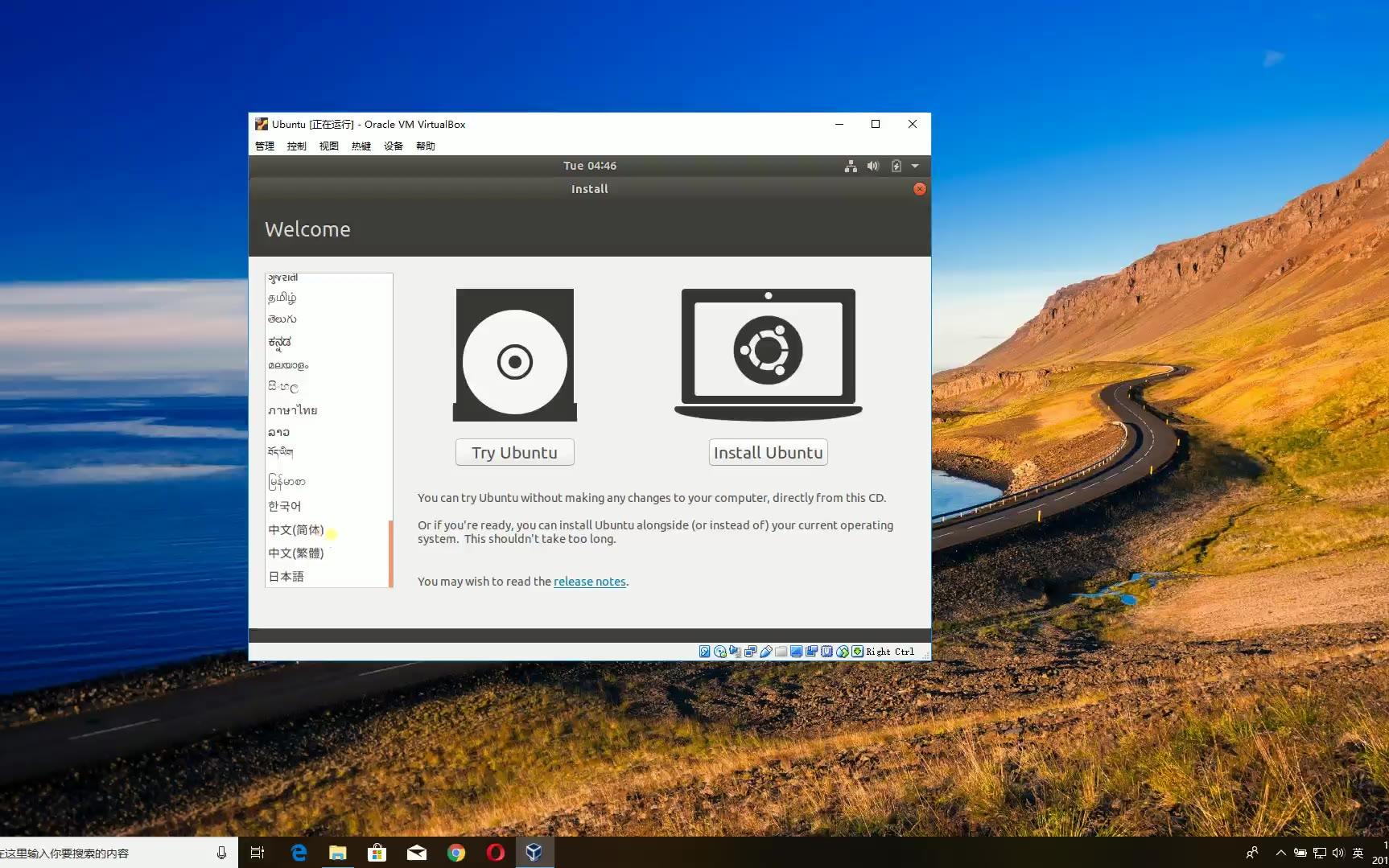
Task: Click the VirtualBox title bar app icon
Action: (x=262, y=124)
